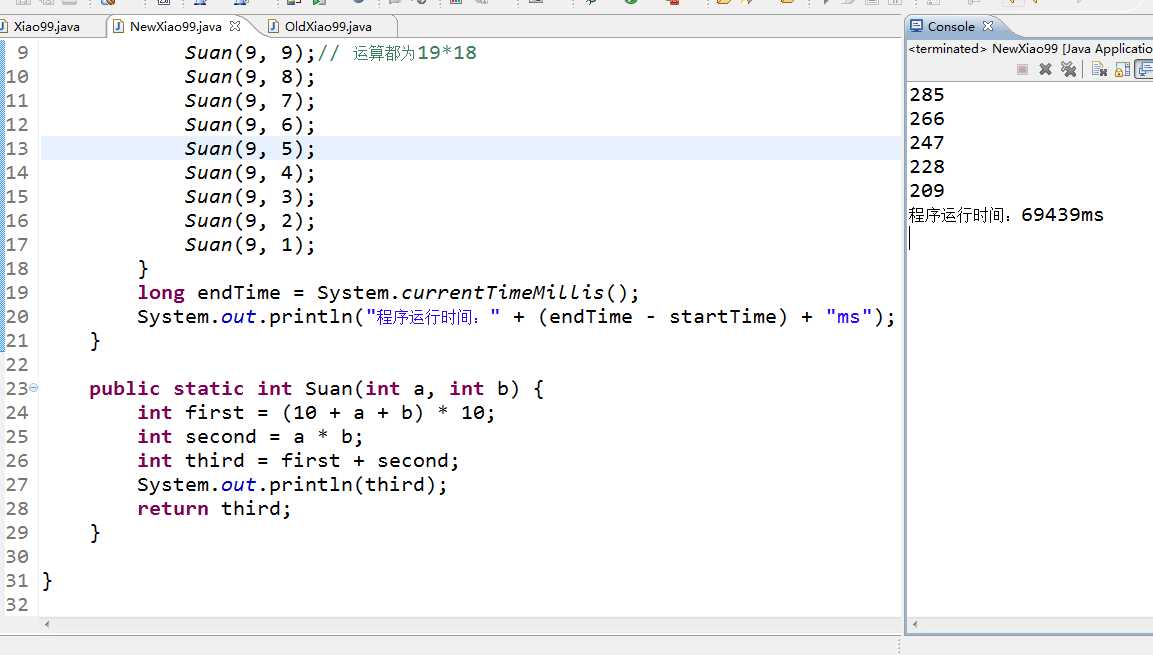Viewport: 1153px width, 655px height.
Task: Click the Console horizontal scrollbar left arrow
Action: pos(915,624)
